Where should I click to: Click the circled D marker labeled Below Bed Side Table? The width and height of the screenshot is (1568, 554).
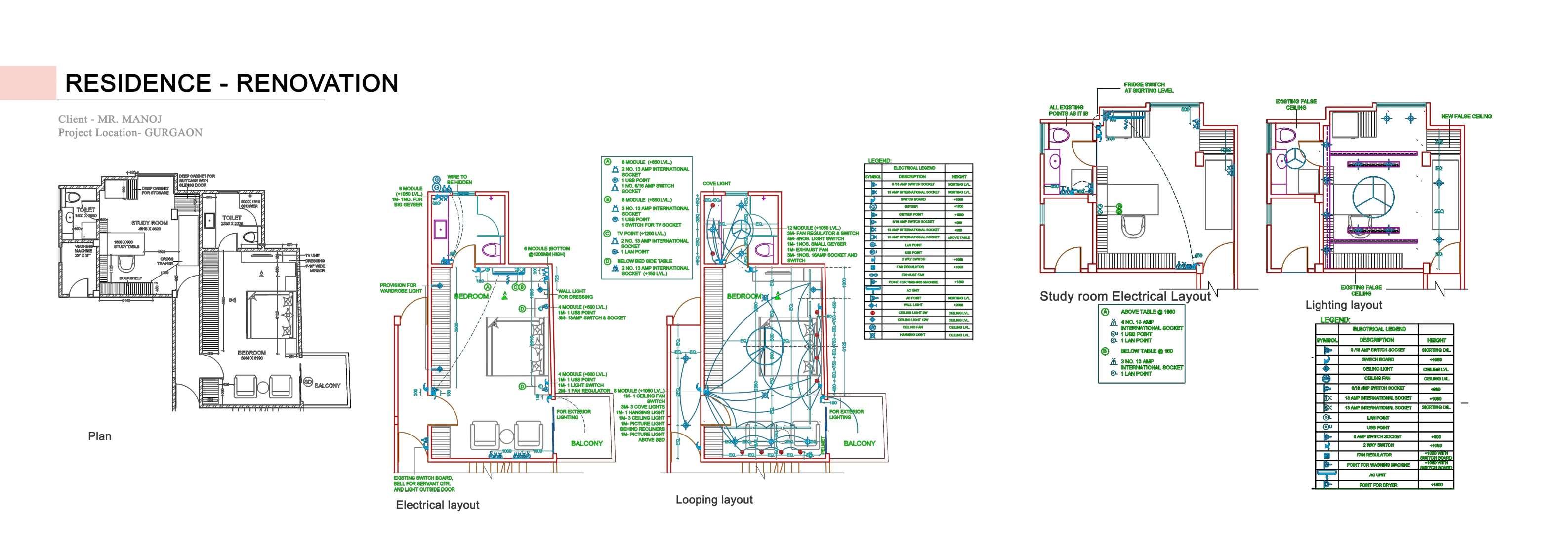tap(607, 262)
